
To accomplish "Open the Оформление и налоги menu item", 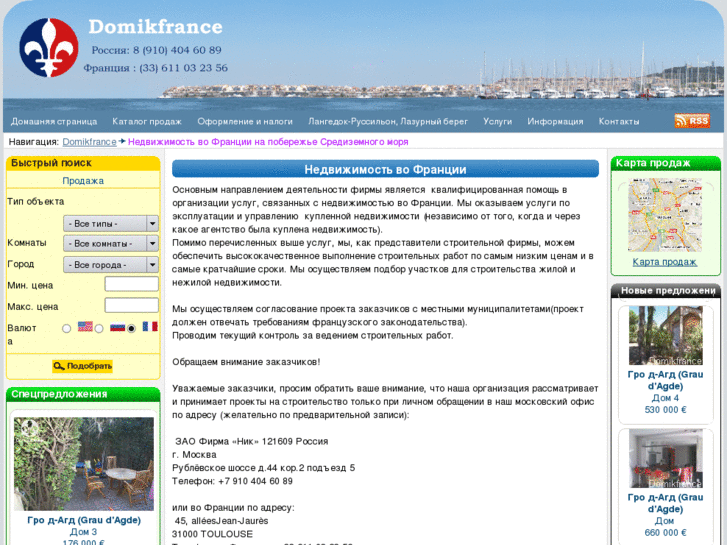I will coord(245,122).
